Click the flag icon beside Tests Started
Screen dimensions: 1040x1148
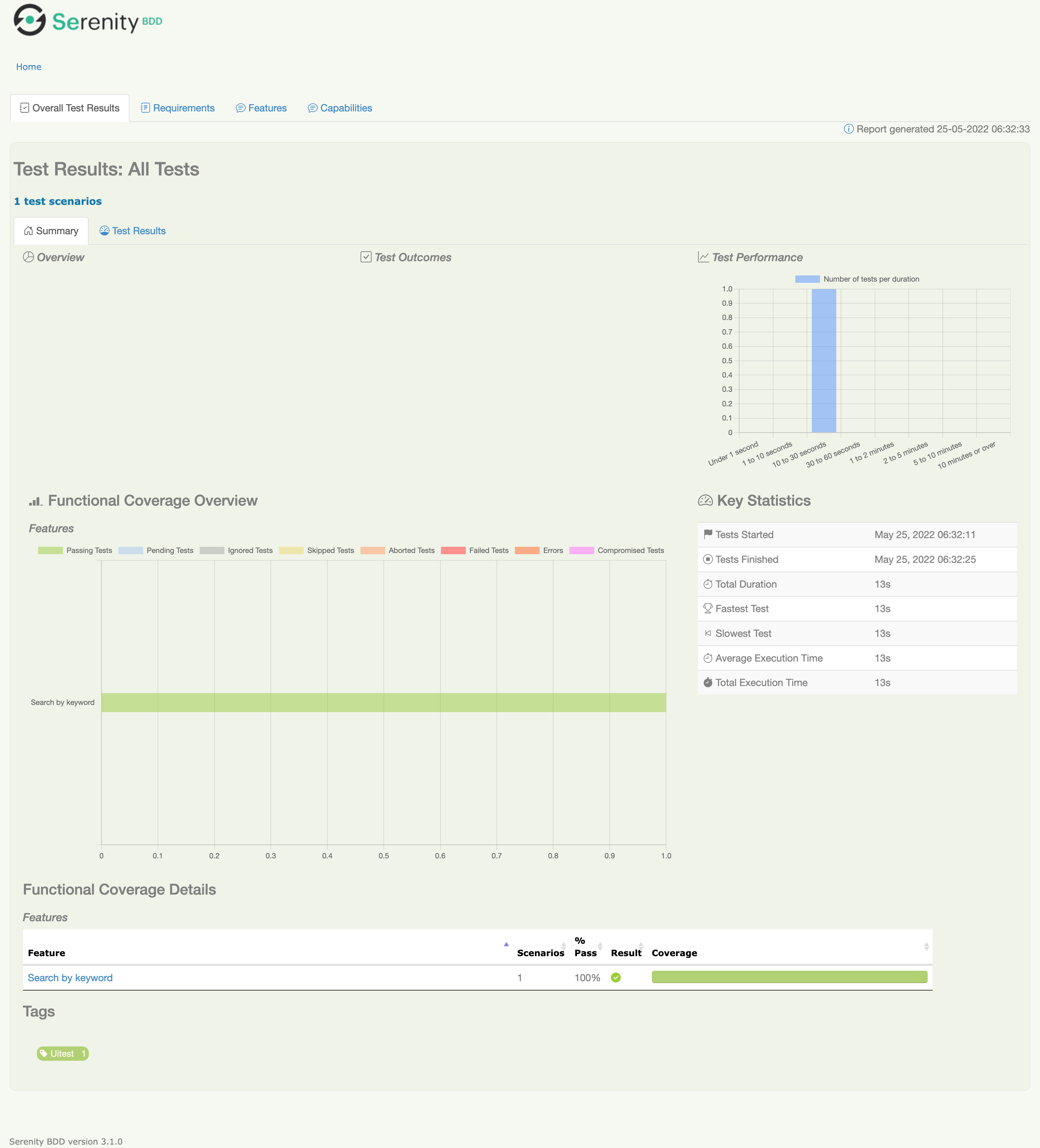coord(708,534)
